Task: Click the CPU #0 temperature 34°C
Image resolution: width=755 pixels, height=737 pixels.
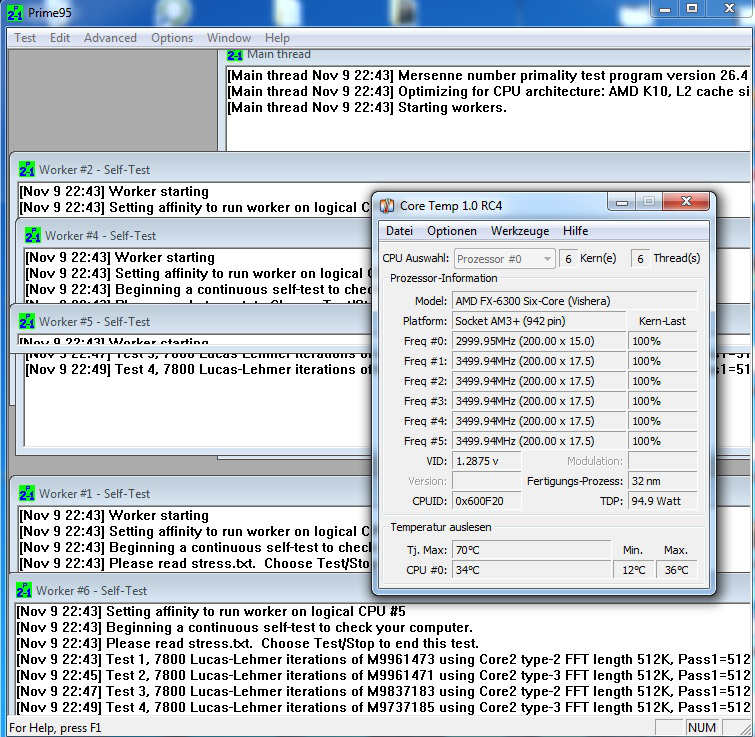Action: point(531,570)
